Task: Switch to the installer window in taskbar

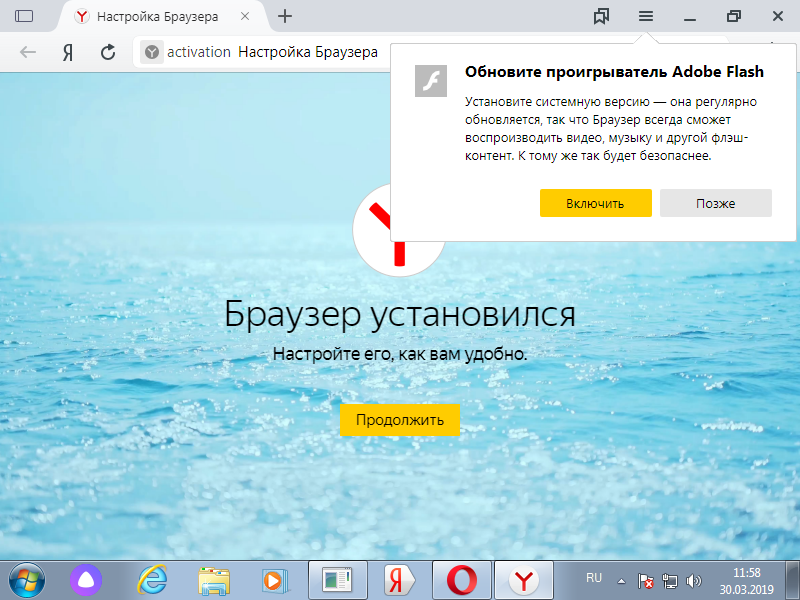Action: point(338,581)
